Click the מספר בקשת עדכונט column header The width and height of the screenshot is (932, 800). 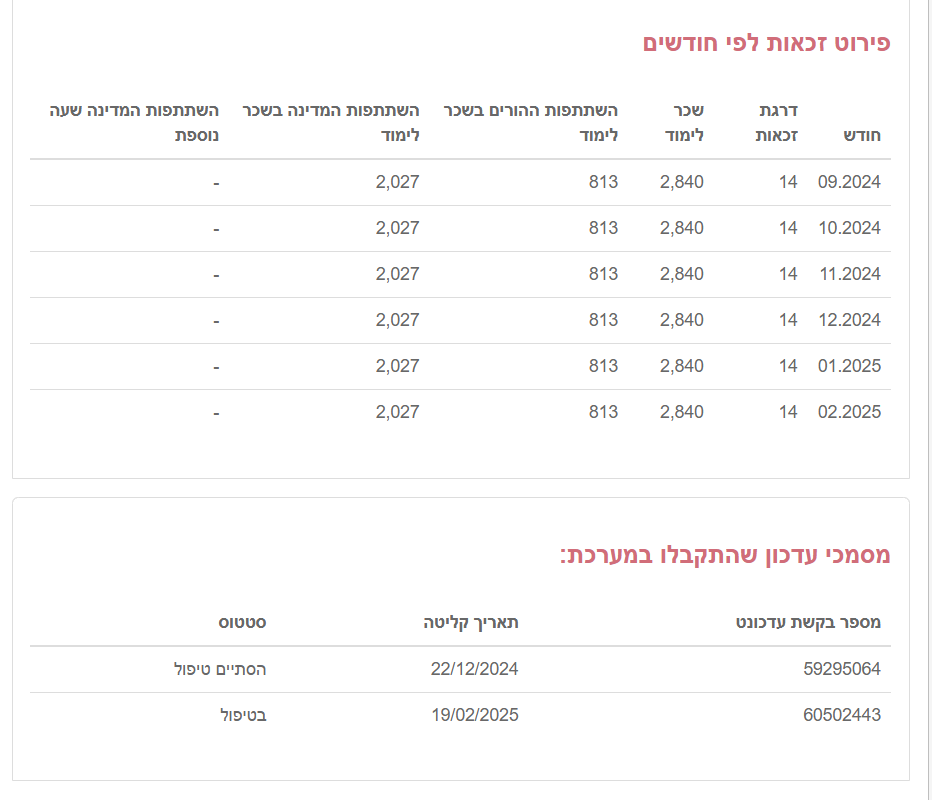point(808,622)
